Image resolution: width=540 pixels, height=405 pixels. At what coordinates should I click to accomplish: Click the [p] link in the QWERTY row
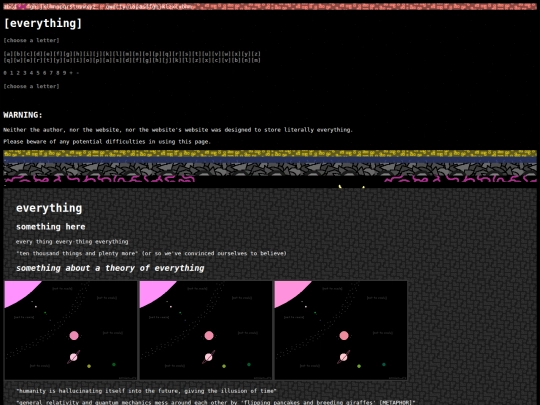click(97, 60)
